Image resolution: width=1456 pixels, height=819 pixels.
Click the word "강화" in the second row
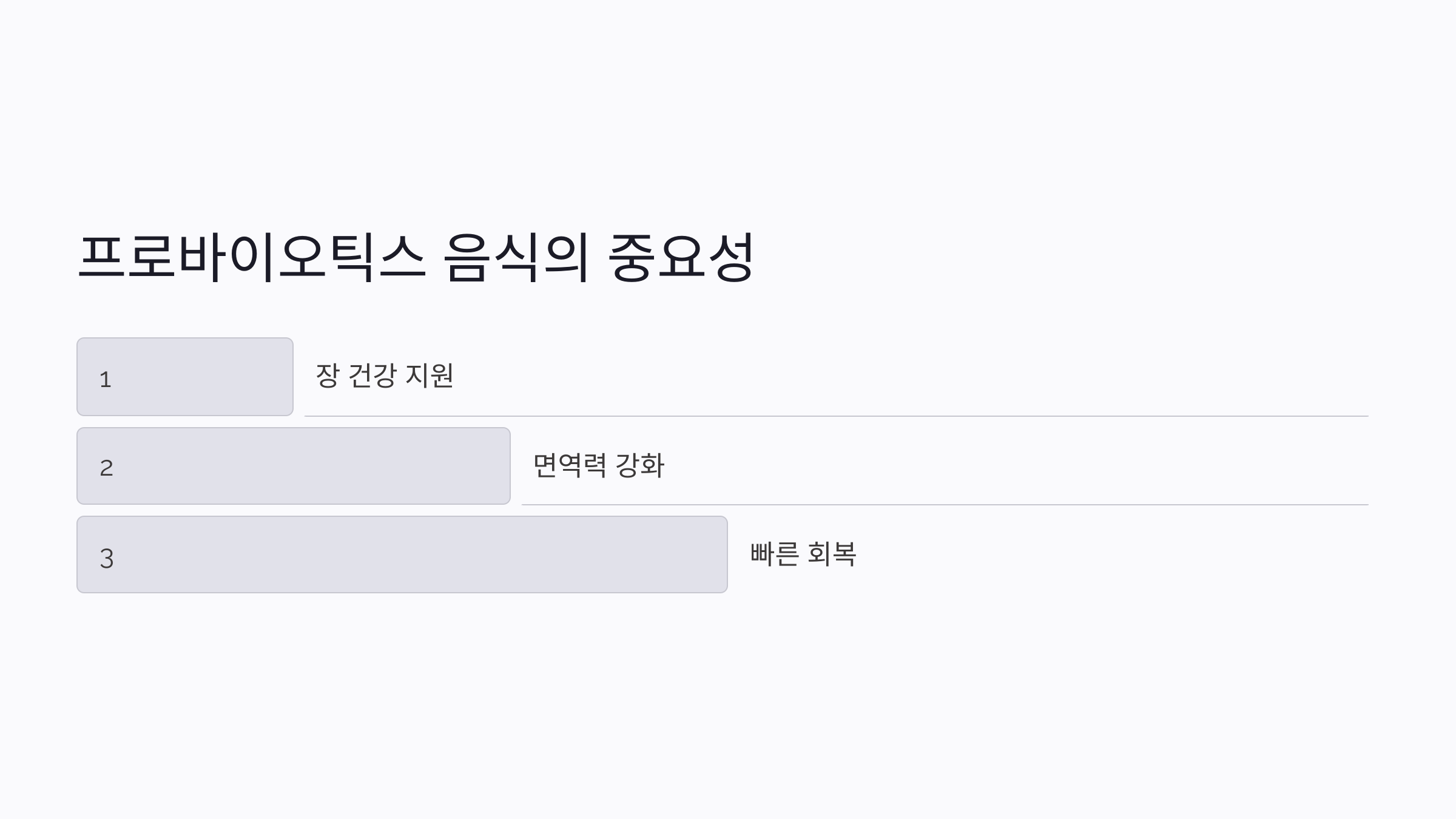[640, 465]
